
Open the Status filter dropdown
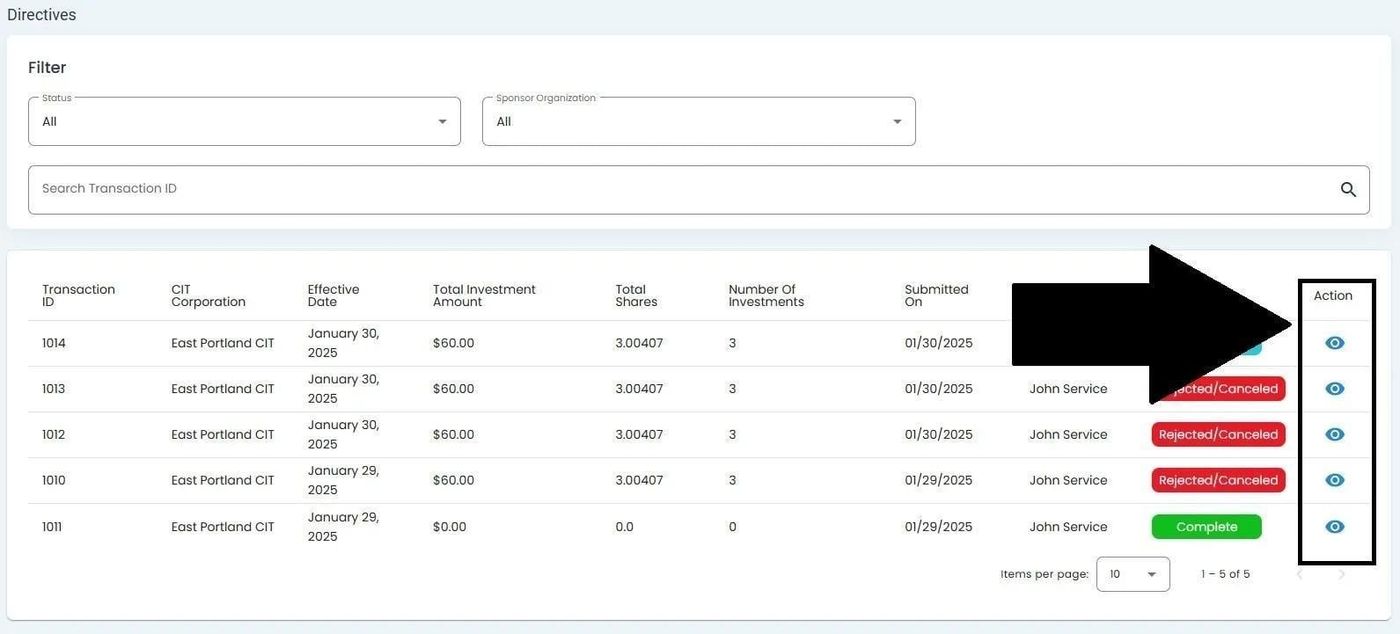[244, 122]
